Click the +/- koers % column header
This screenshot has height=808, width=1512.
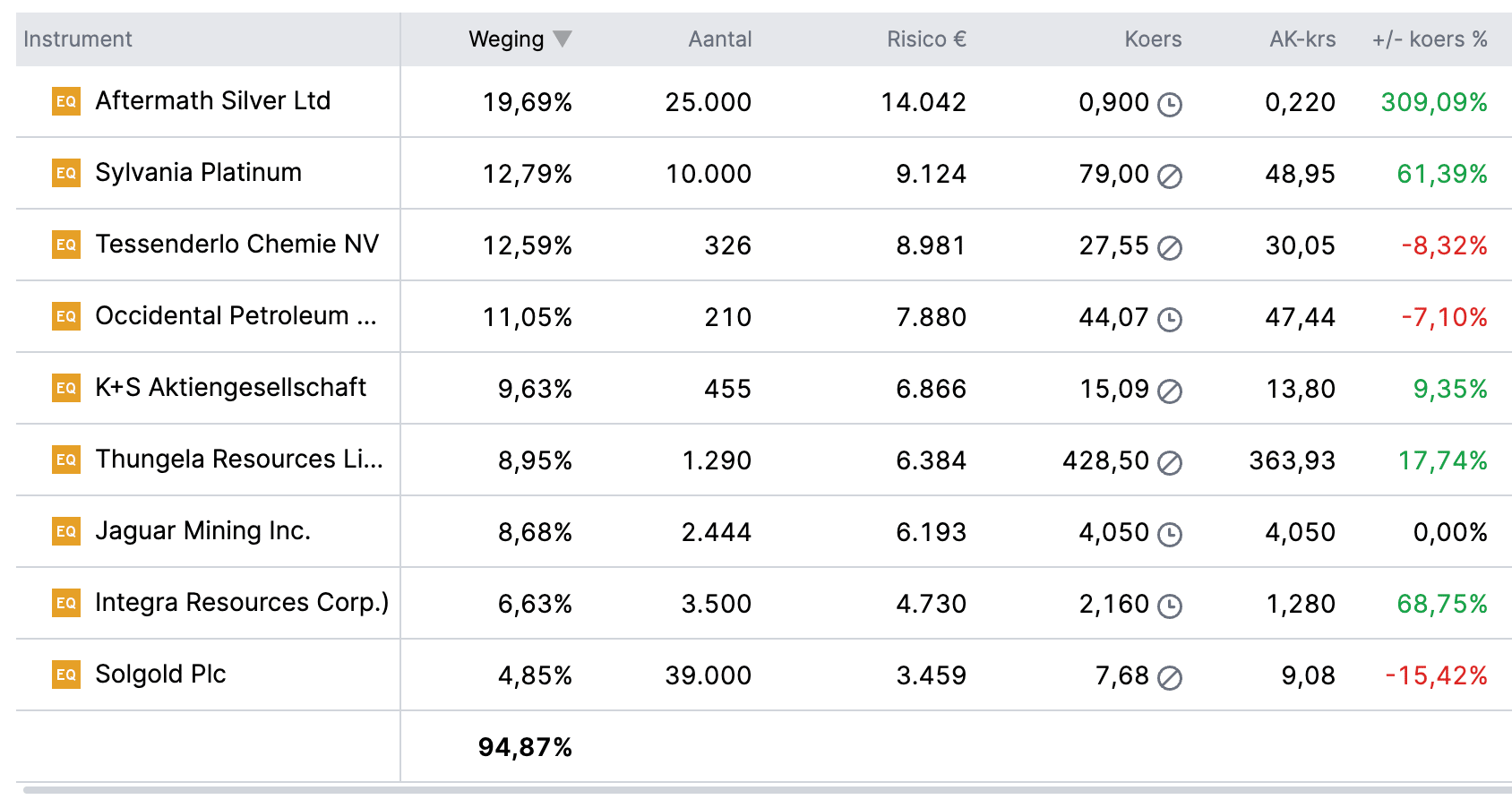[1430, 39]
